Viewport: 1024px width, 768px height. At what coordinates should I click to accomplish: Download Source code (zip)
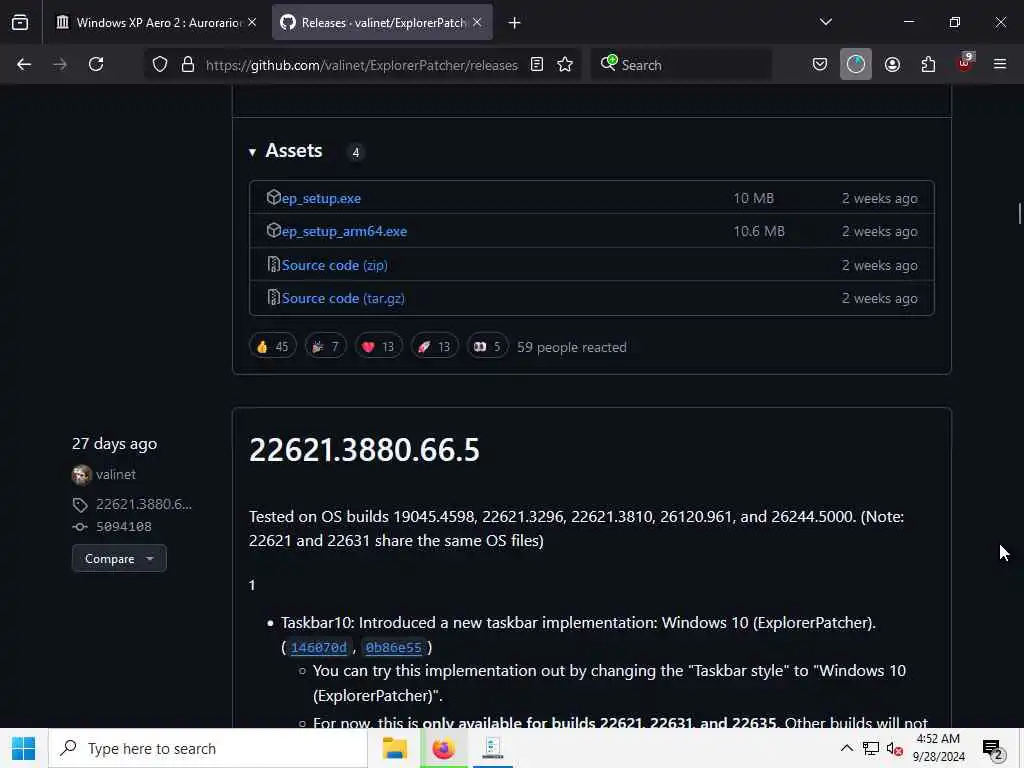334,265
